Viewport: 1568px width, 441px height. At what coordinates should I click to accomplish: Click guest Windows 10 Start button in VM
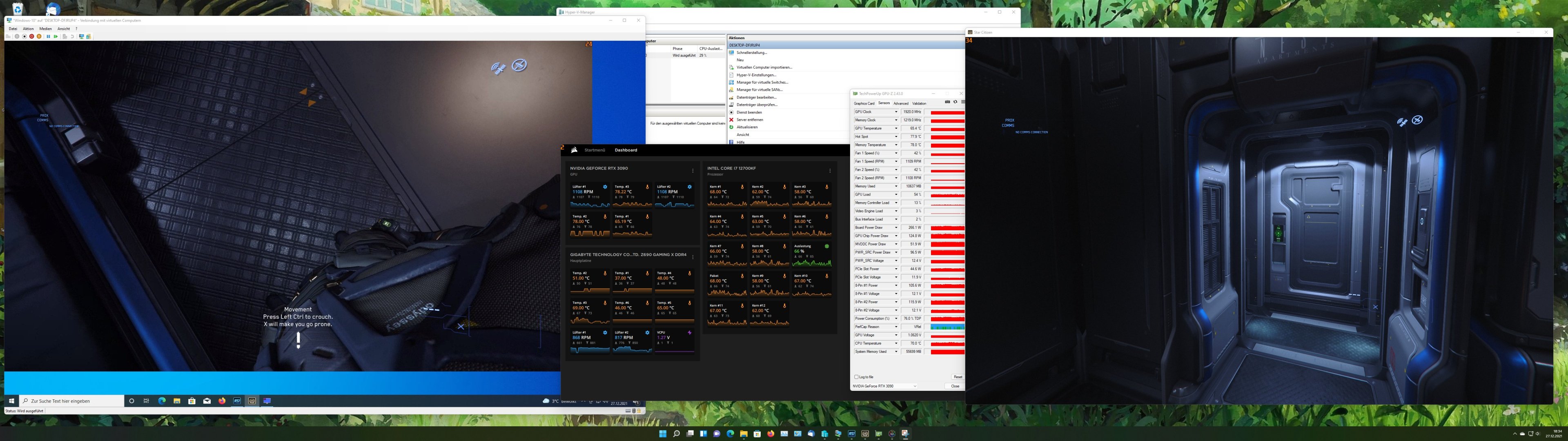tap(11, 401)
